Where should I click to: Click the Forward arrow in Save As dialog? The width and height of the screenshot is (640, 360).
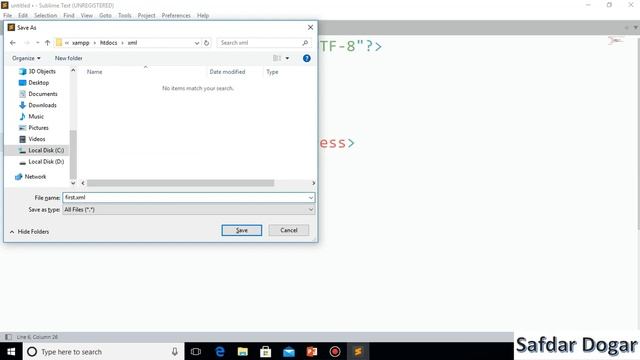27,43
